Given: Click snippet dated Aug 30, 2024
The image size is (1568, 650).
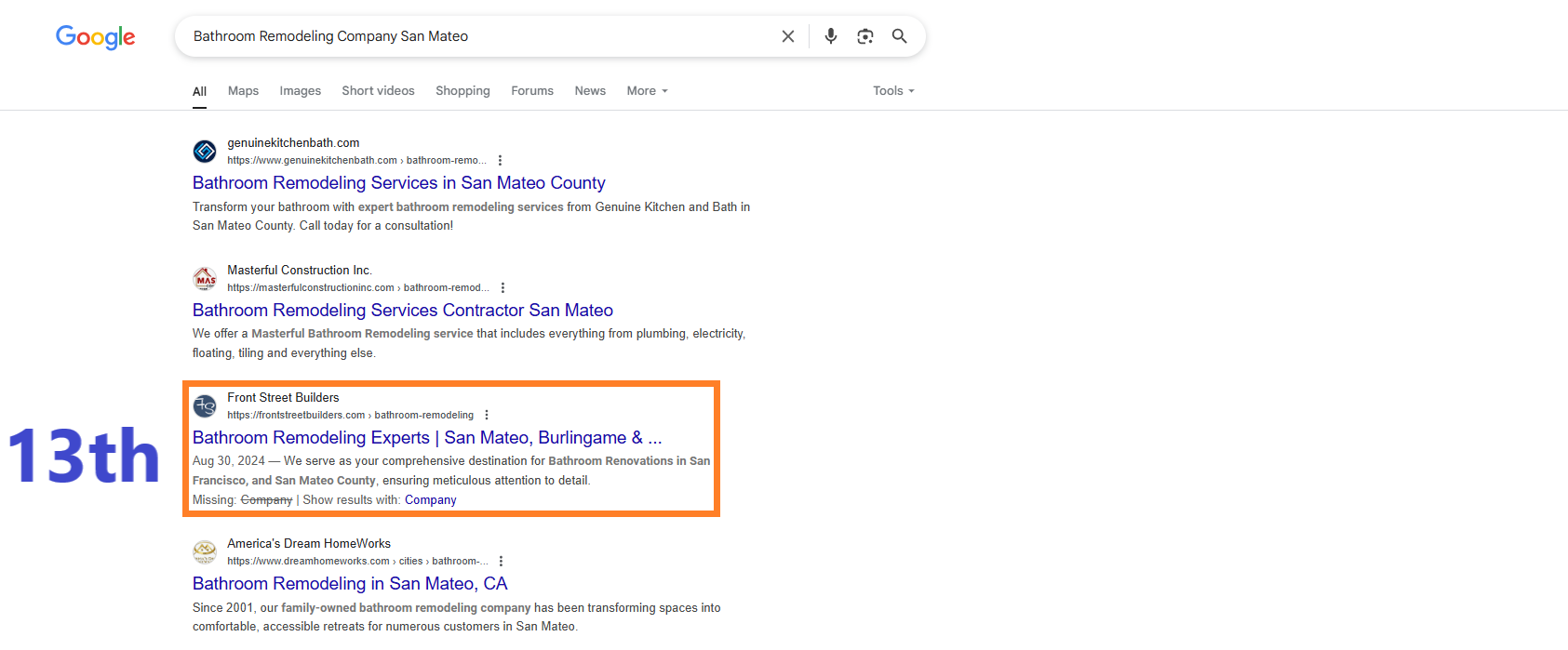Looking at the screenshot, I should point(451,471).
